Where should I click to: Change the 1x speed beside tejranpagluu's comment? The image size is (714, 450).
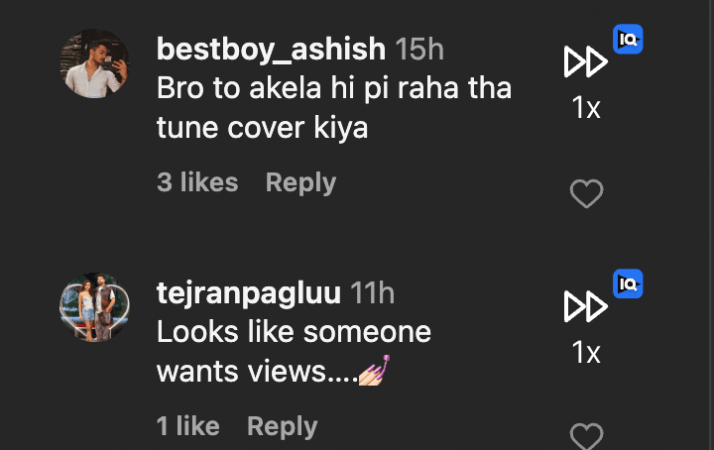pyautogui.click(x=586, y=351)
